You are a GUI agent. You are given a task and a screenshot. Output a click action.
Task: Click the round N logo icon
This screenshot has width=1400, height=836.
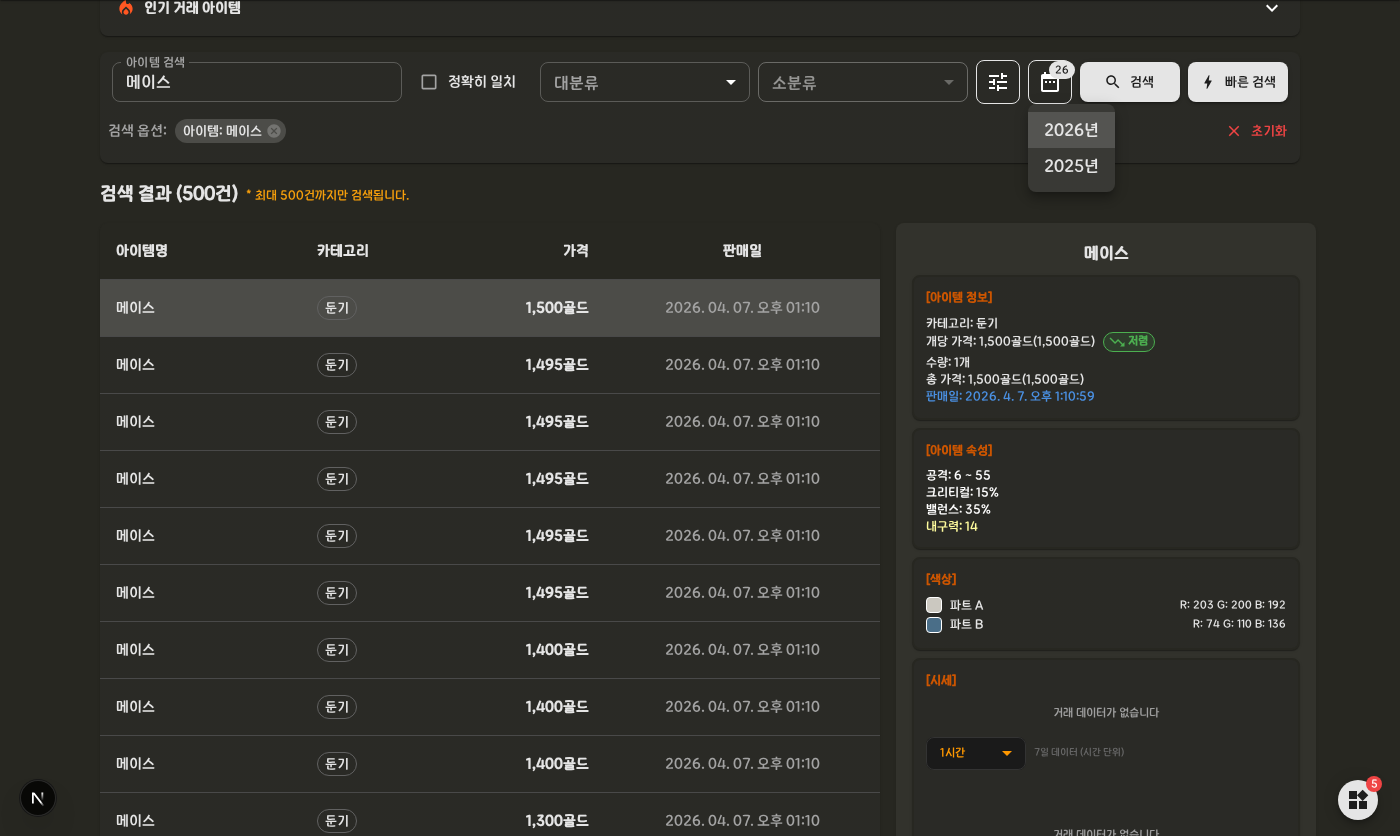(38, 798)
